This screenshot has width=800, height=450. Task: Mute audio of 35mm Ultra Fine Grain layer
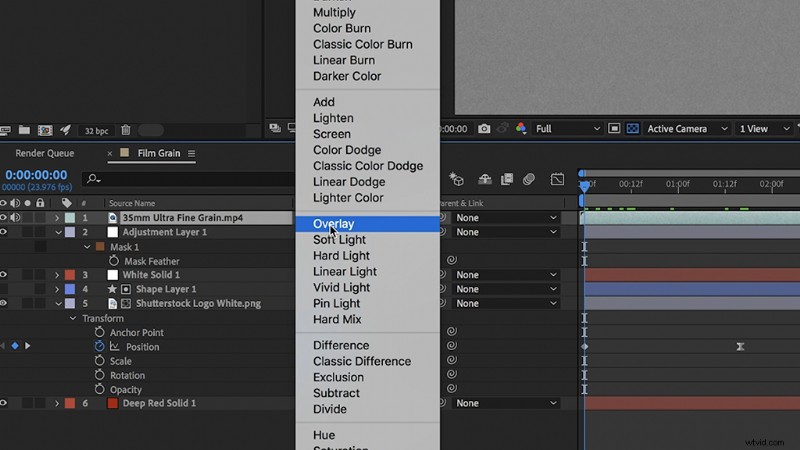tap(15, 217)
